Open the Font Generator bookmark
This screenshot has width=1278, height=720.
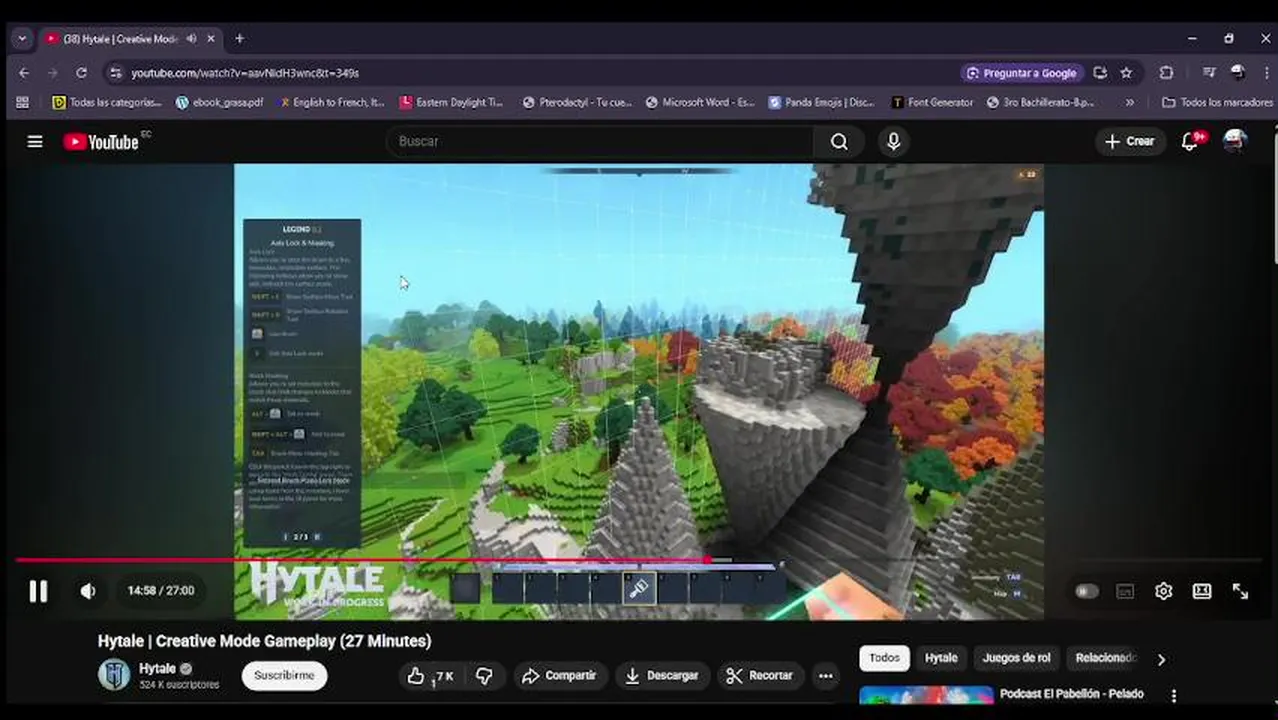[932, 102]
